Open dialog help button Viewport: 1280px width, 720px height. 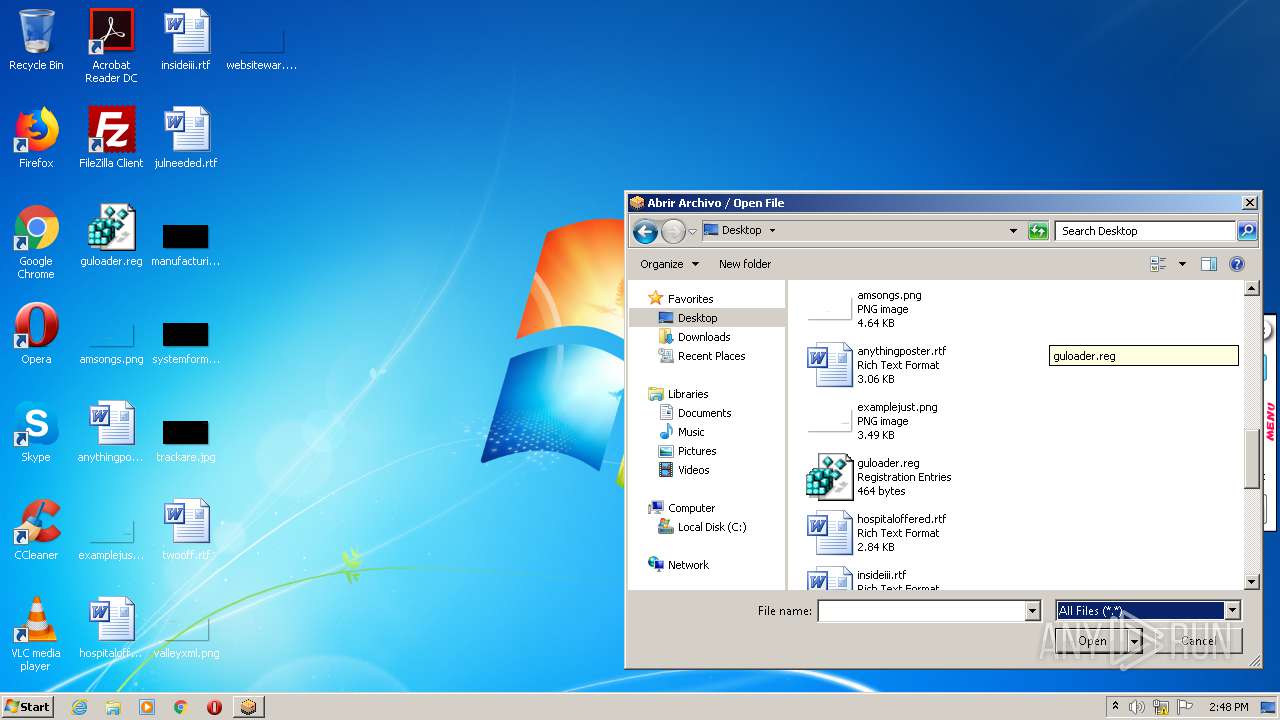[1237, 264]
